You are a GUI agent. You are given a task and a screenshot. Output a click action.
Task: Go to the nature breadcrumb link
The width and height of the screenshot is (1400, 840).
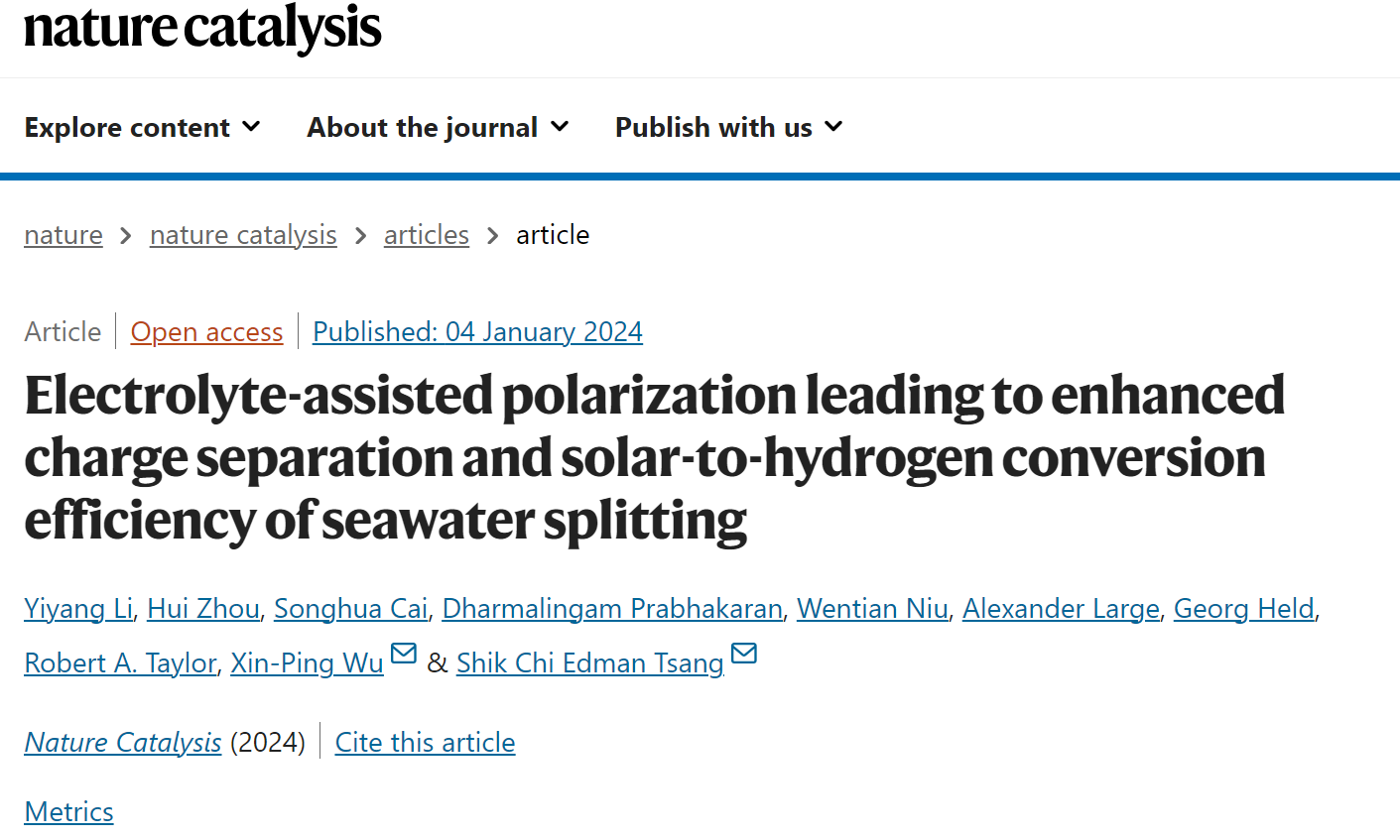tap(64, 235)
